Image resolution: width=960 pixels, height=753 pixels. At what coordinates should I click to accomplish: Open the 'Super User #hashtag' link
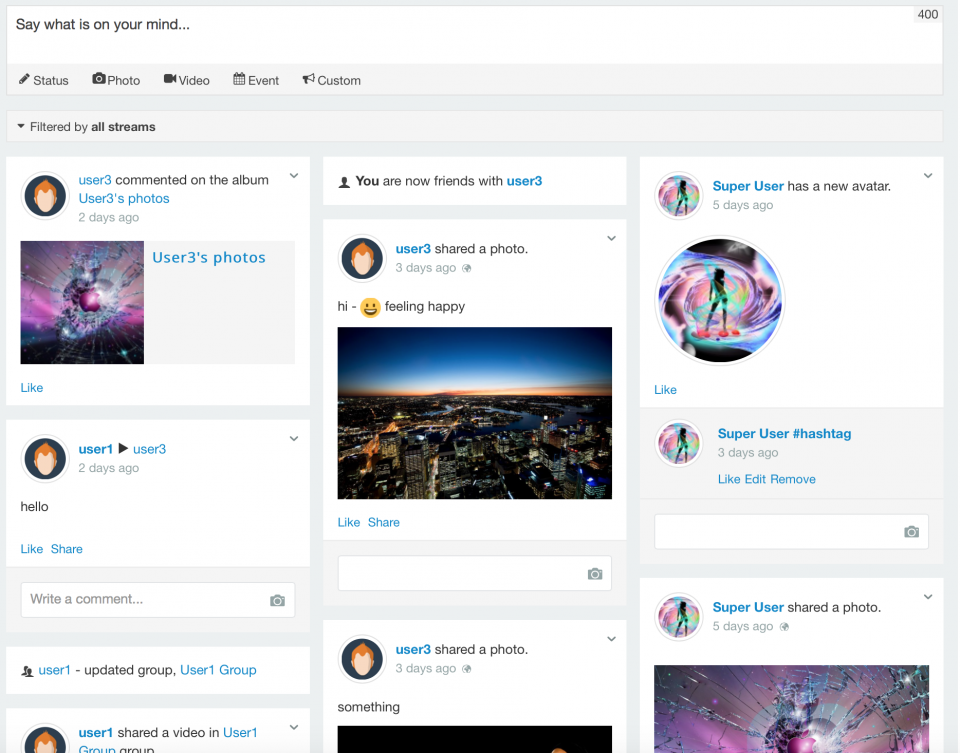pyautogui.click(x=784, y=433)
